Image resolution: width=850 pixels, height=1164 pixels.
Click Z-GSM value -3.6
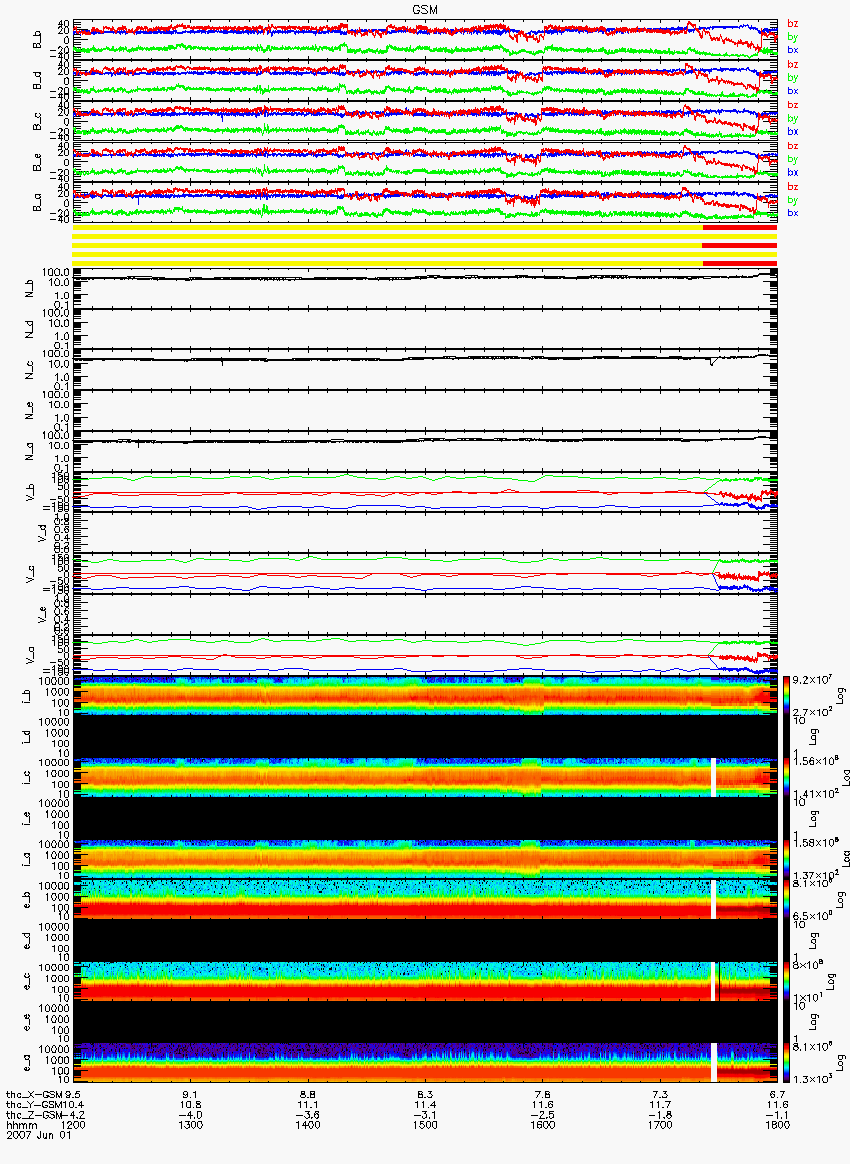tap(308, 1115)
